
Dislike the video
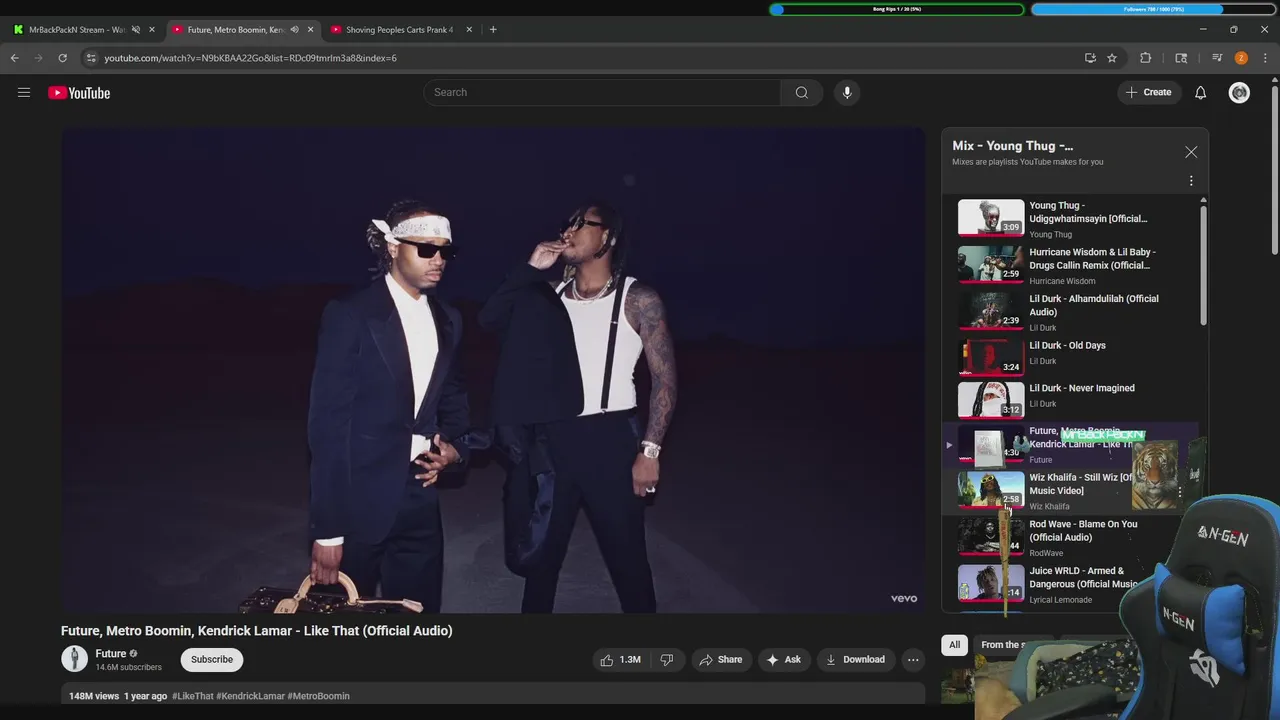(x=666, y=659)
